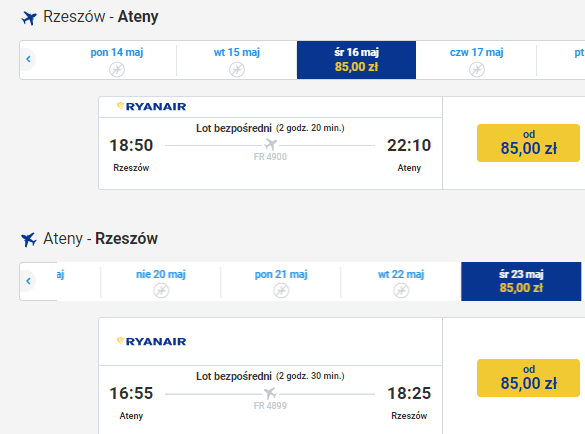Choose outbound fare od 85,00 zł for FR 4900

528,143
